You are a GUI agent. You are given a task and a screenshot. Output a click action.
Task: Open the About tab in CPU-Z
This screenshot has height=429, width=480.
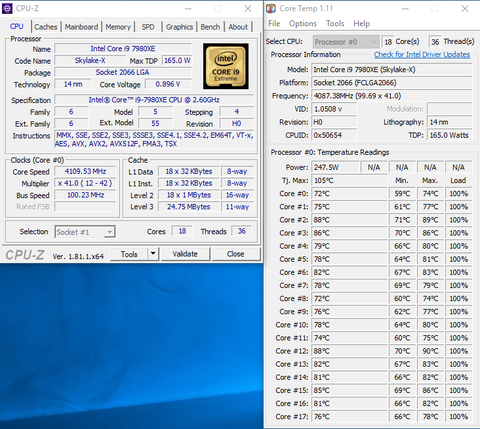[238, 27]
